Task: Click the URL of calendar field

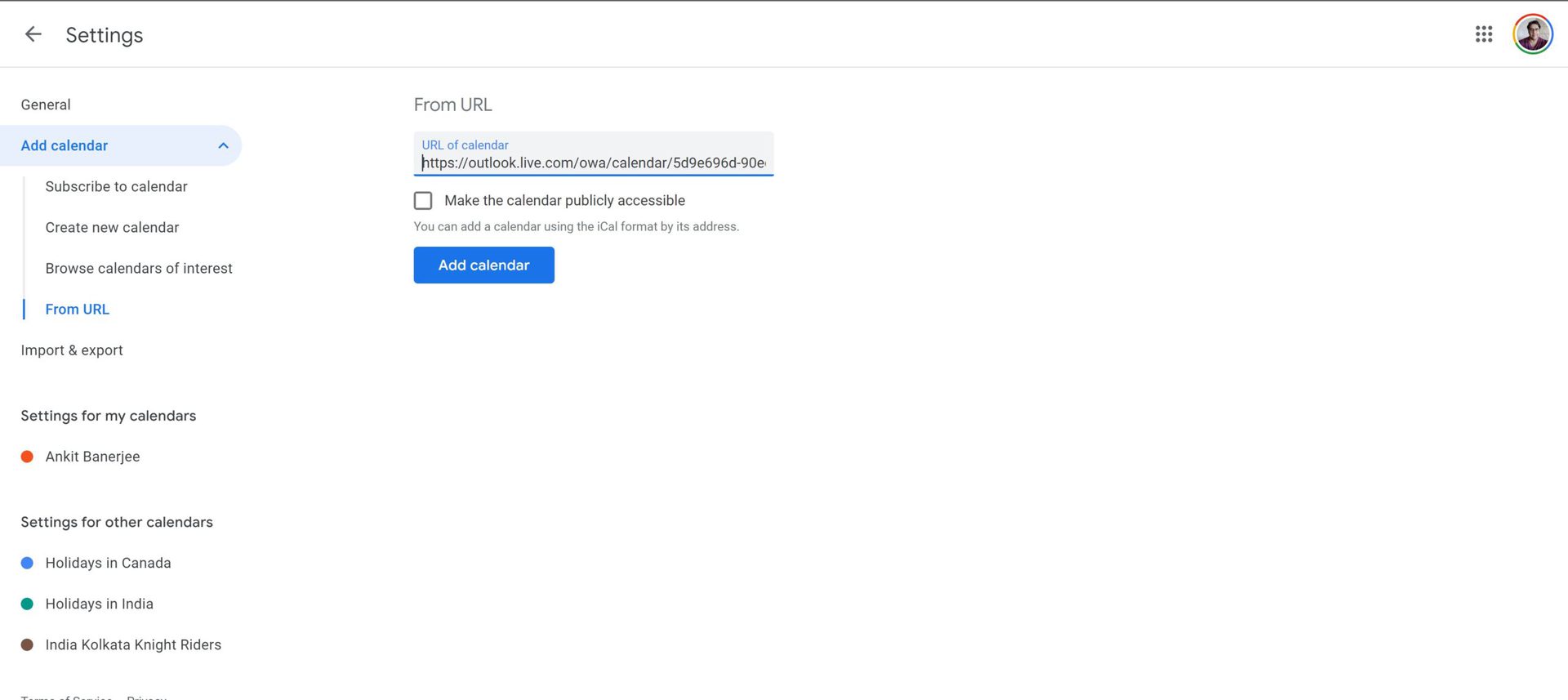Action: pos(593,163)
